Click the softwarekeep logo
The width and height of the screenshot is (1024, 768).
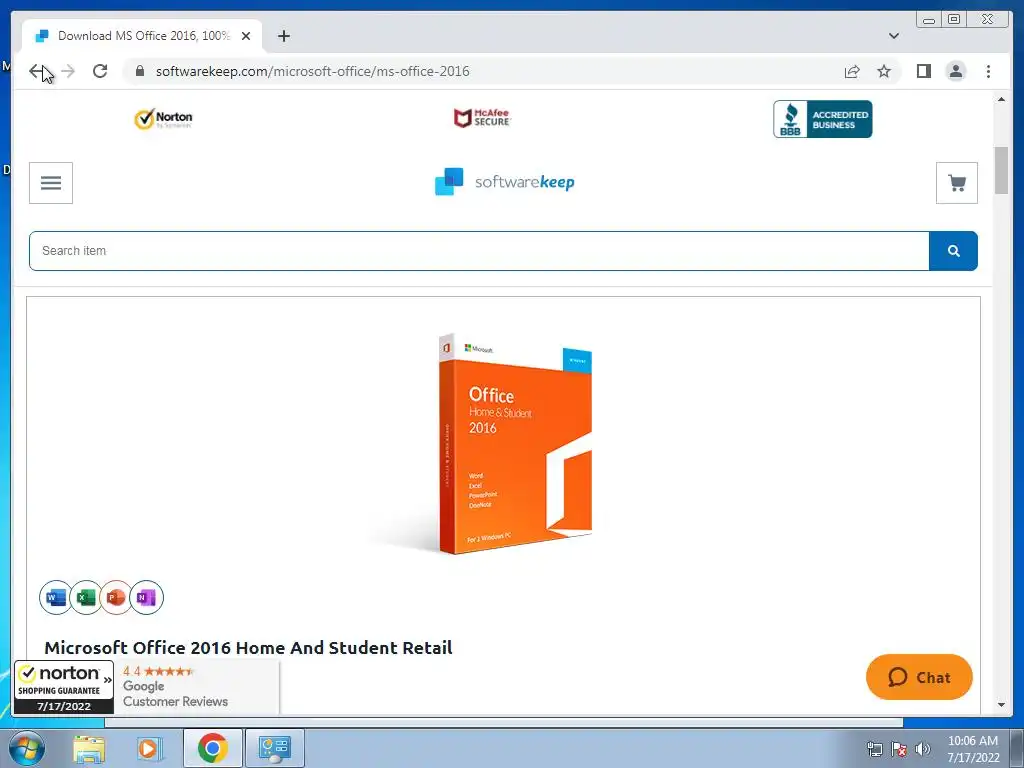pos(504,182)
